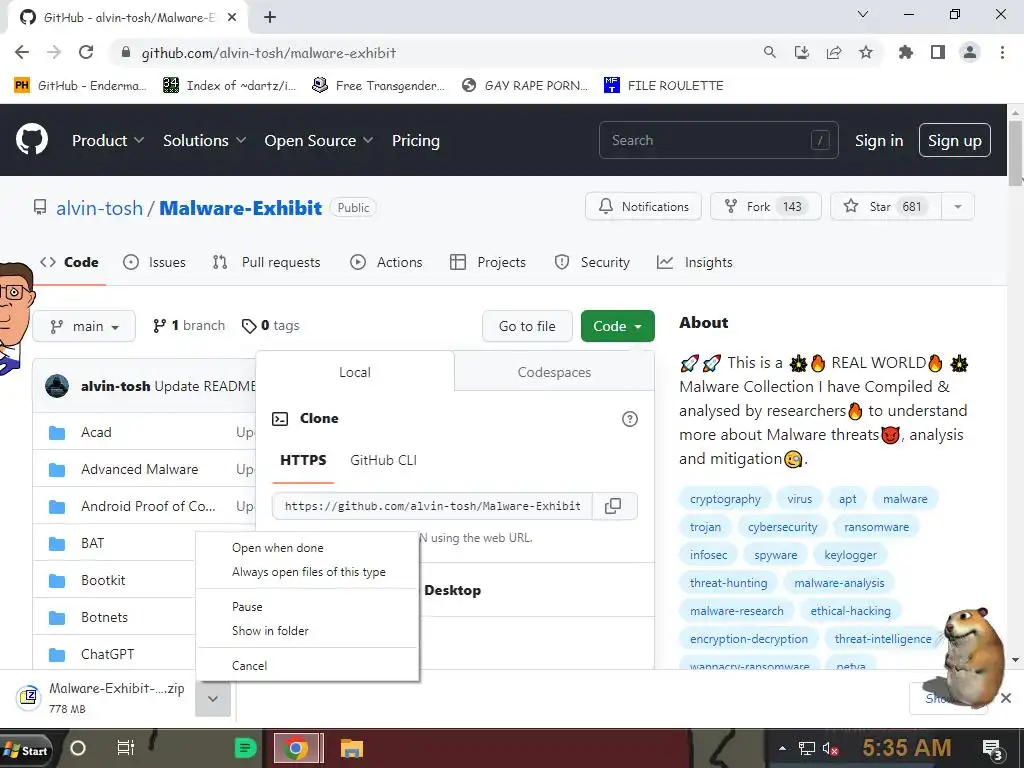Copy the HTTPS clone URL to clipboard

tap(613, 506)
